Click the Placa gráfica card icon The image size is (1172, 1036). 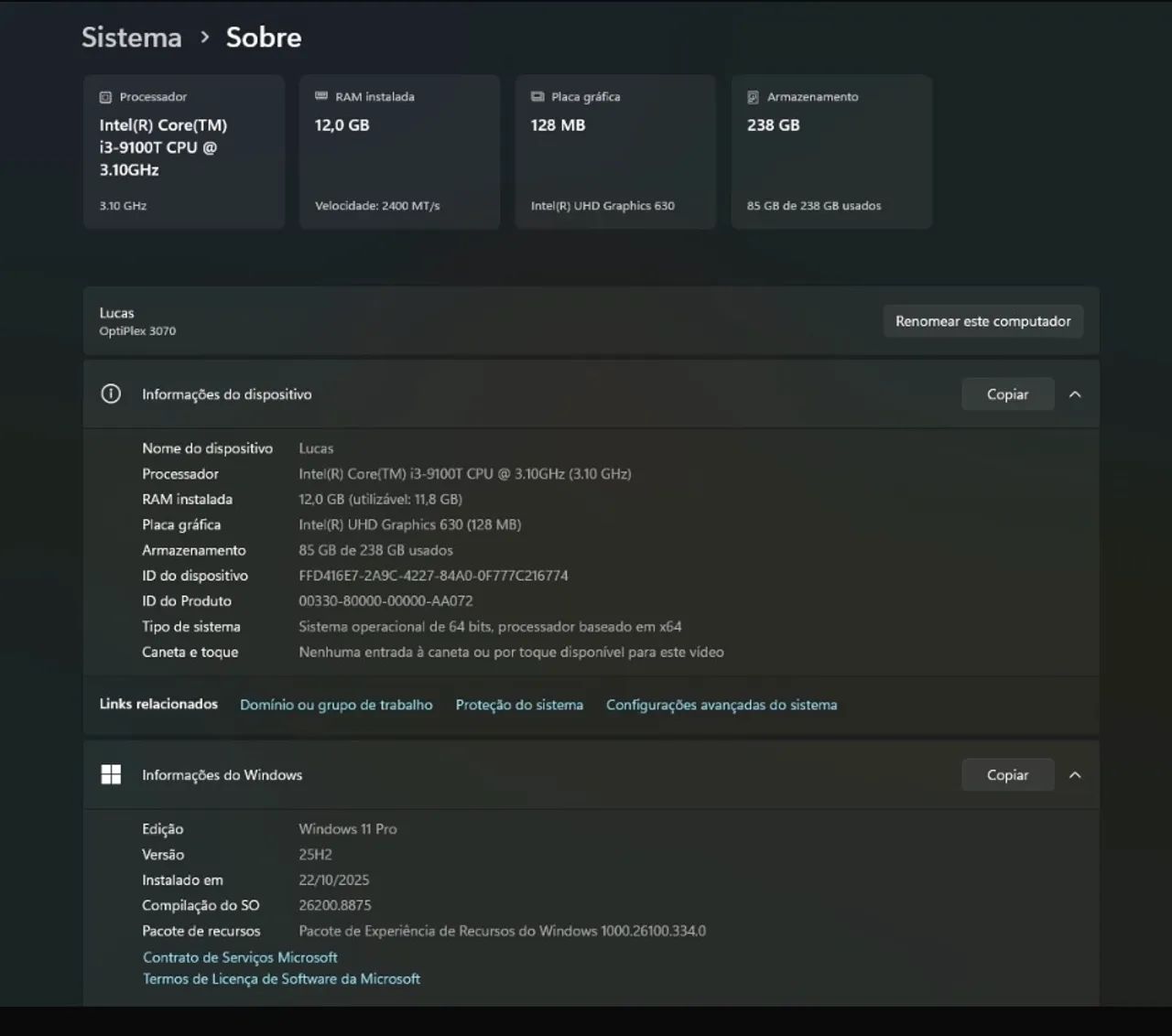coord(537,97)
